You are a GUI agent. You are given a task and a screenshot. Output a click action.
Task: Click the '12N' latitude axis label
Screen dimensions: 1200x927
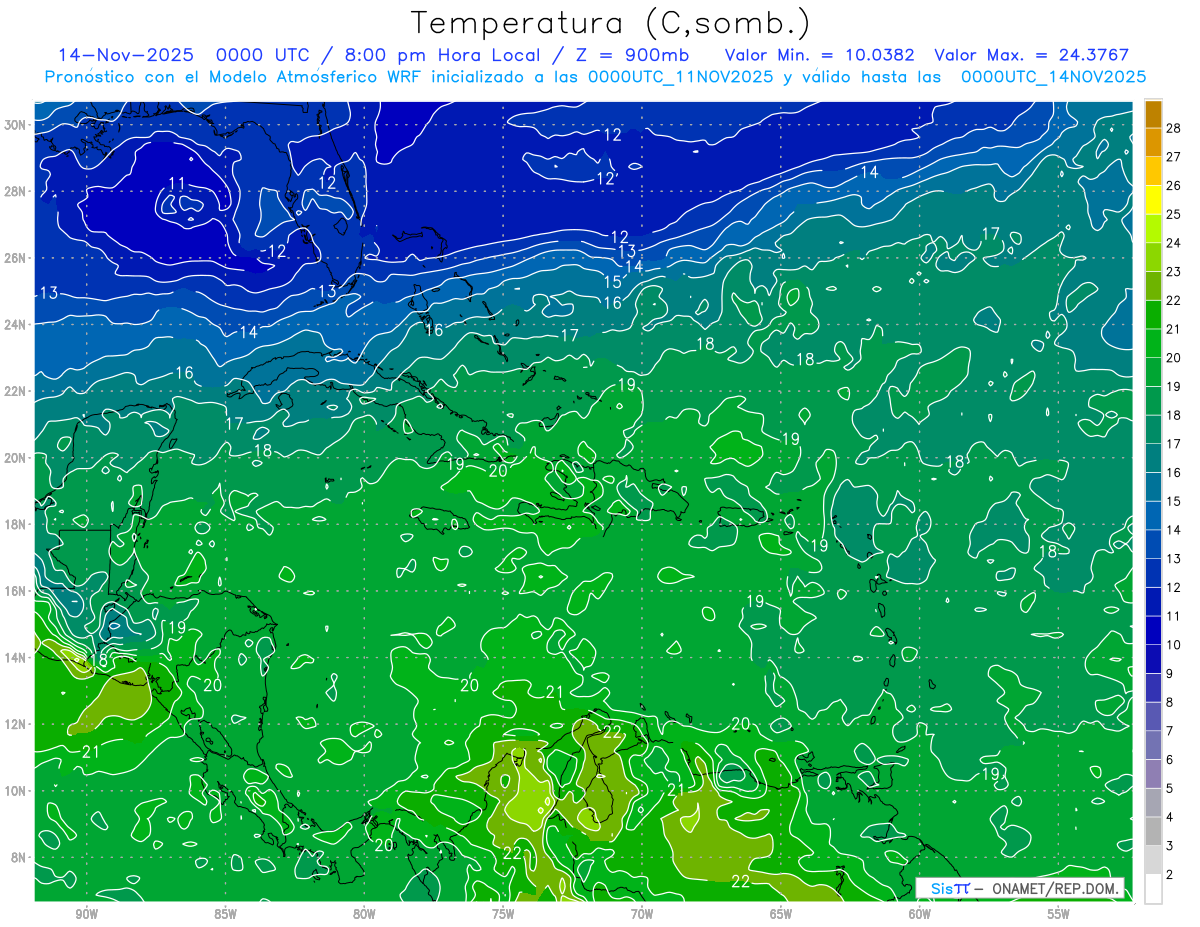click(x=15, y=724)
